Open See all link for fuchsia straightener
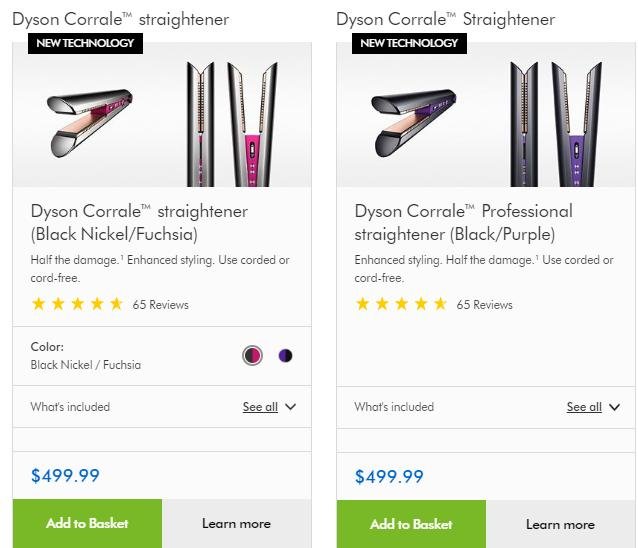Image resolution: width=638 pixels, height=548 pixels. point(260,407)
